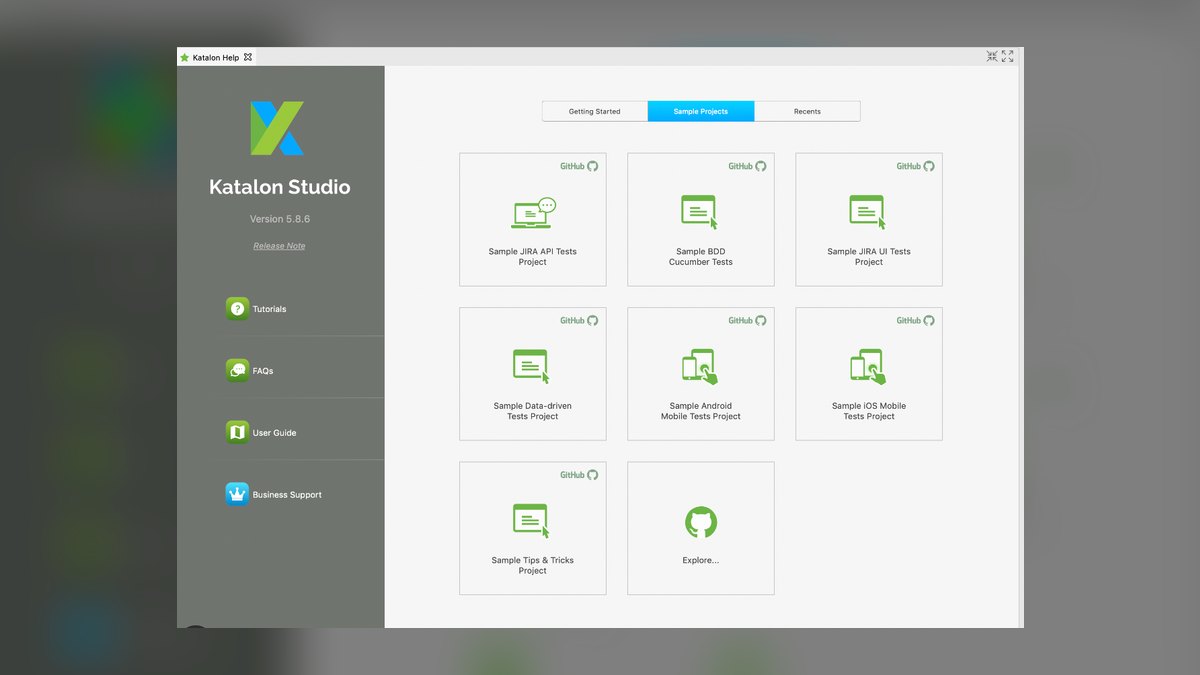Screen dimensions: 1200x675
Task: Click the Sample JIRA API Tests laptop icon
Action: tap(533, 213)
